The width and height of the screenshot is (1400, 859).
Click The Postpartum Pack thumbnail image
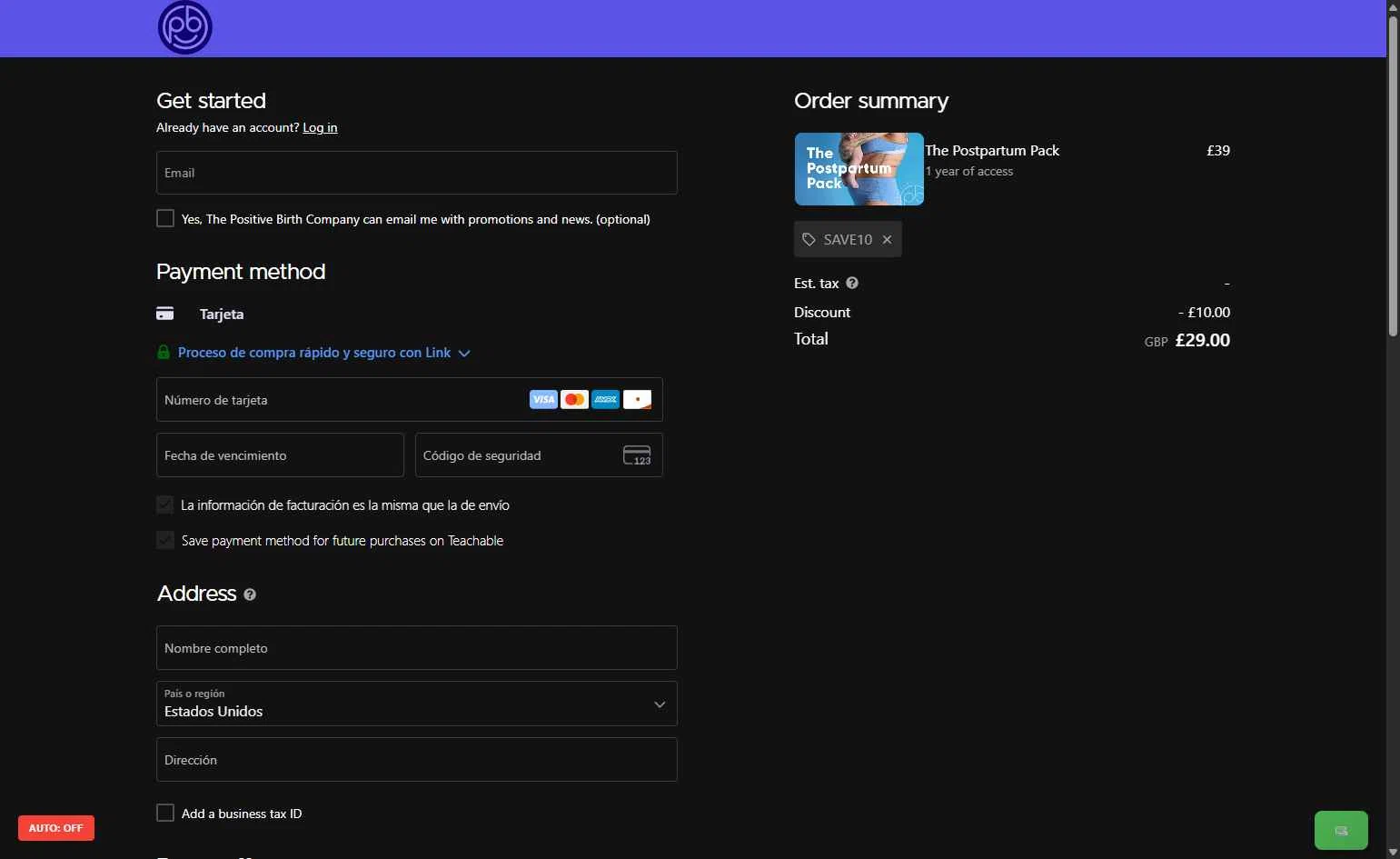(859, 169)
